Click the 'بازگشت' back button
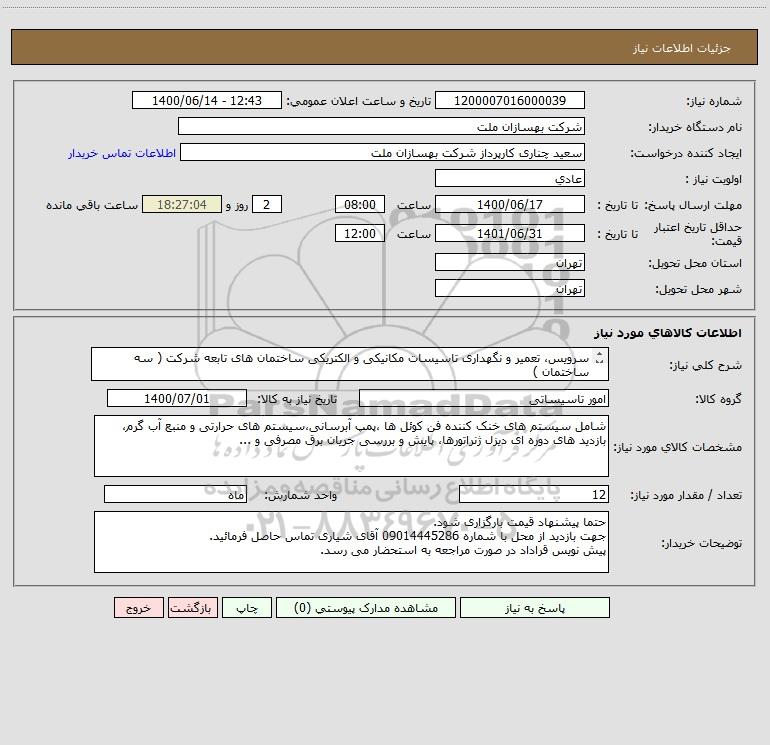The image size is (770, 745). click(x=191, y=607)
